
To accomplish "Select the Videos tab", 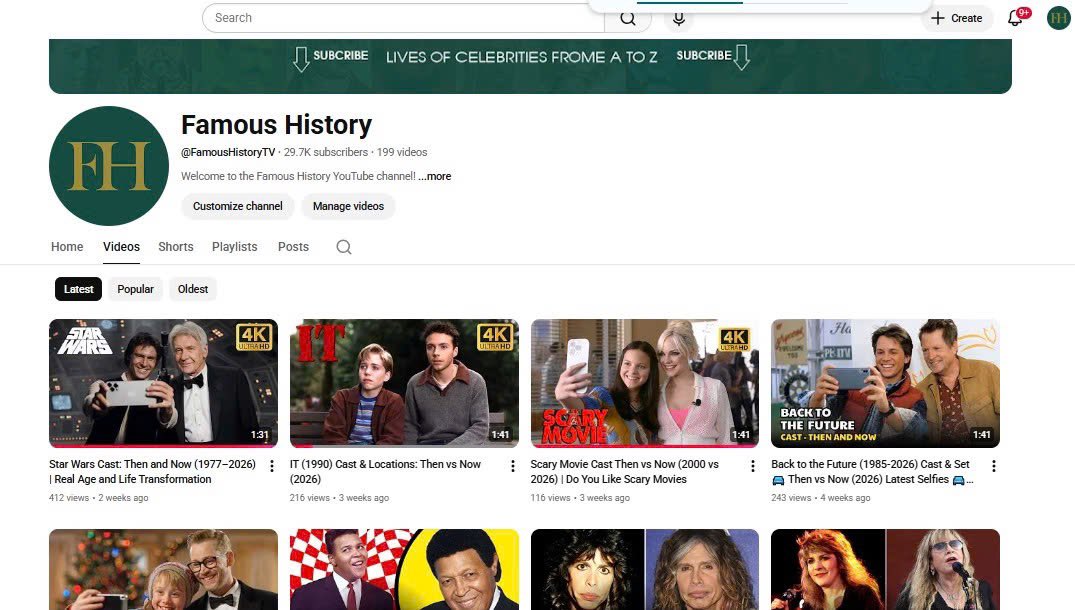I will pyautogui.click(x=121, y=247).
